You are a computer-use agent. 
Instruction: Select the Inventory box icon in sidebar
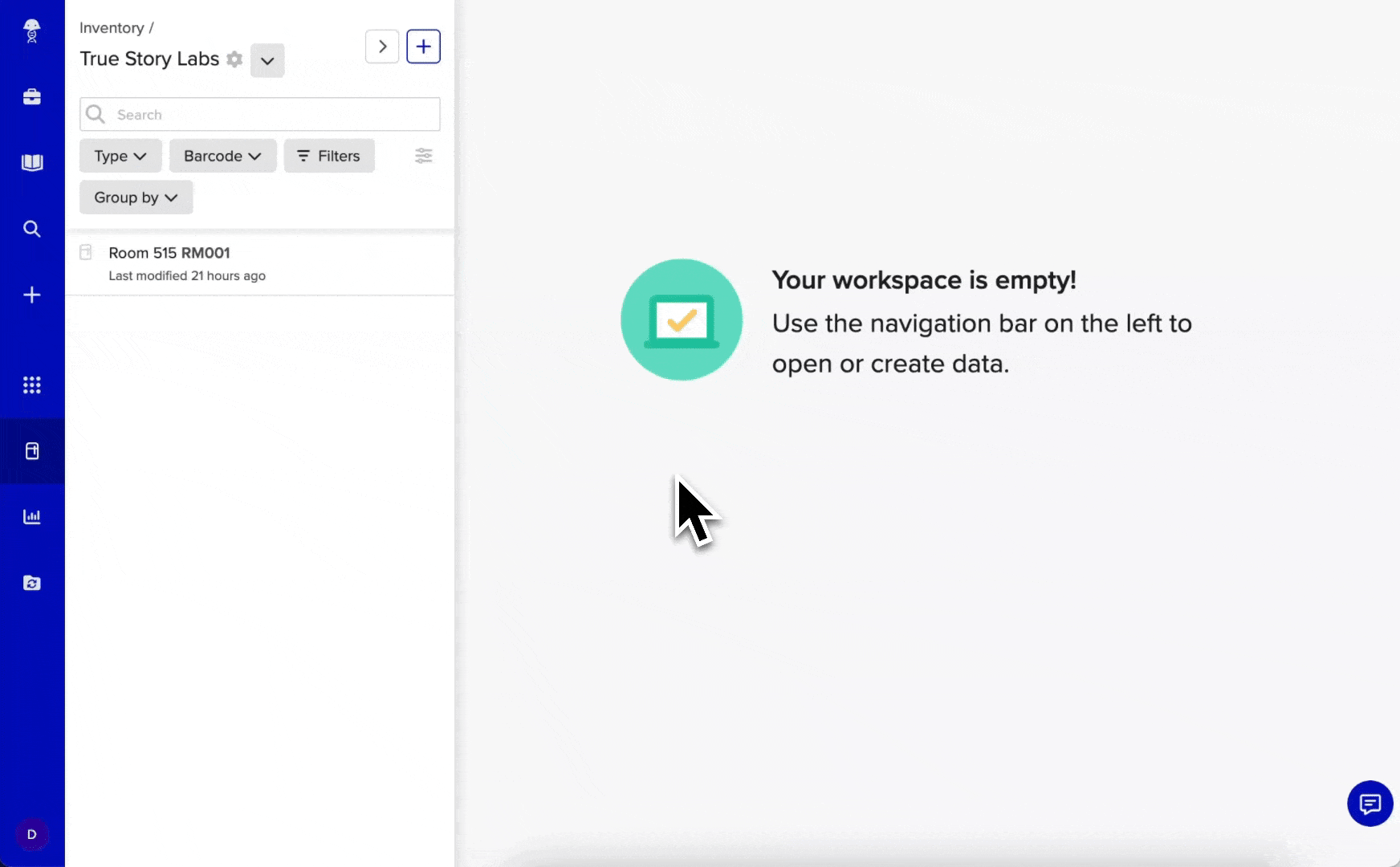tap(32, 450)
